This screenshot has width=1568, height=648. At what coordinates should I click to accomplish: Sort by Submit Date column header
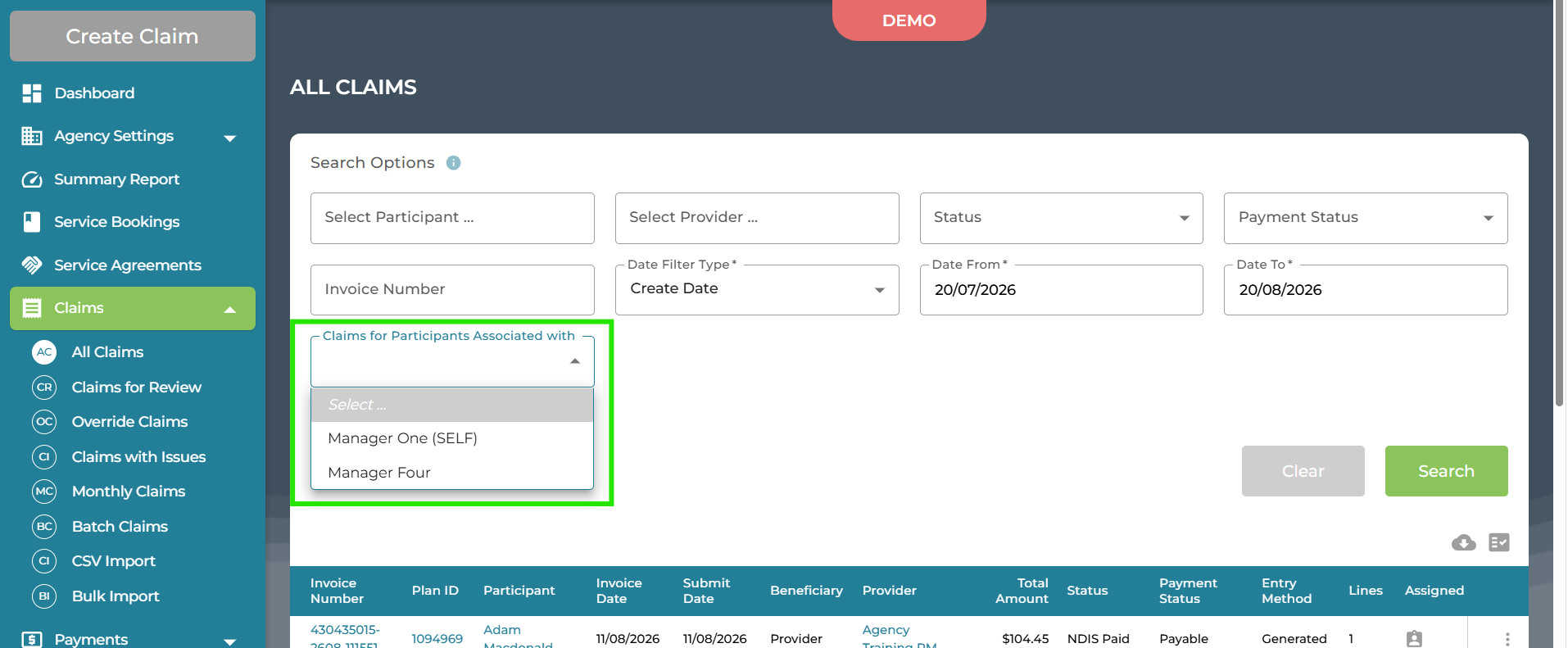pyautogui.click(x=706, y=591)
